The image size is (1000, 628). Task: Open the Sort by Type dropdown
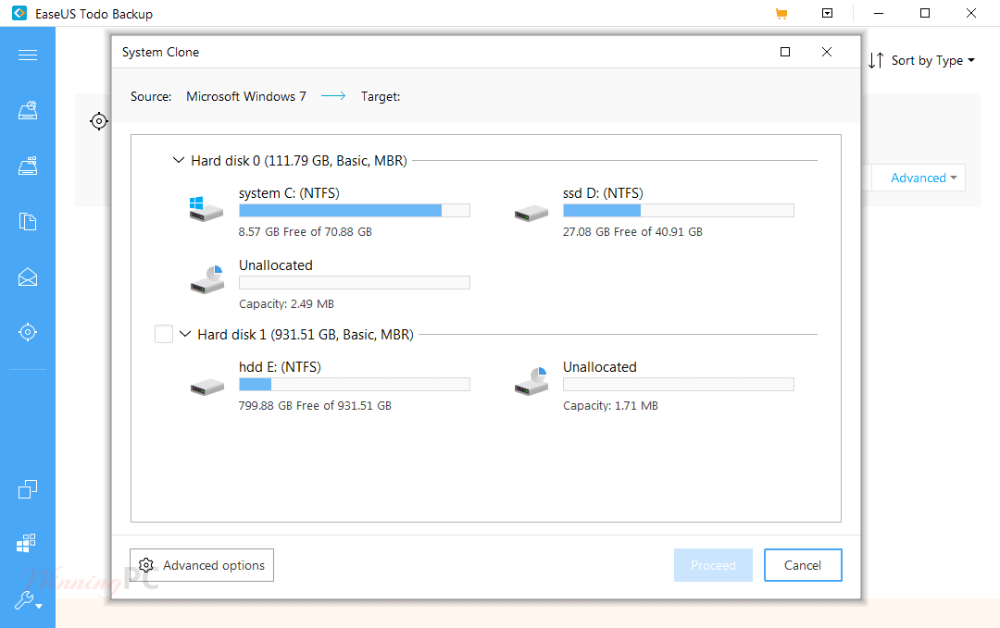[x=921, y=61]
